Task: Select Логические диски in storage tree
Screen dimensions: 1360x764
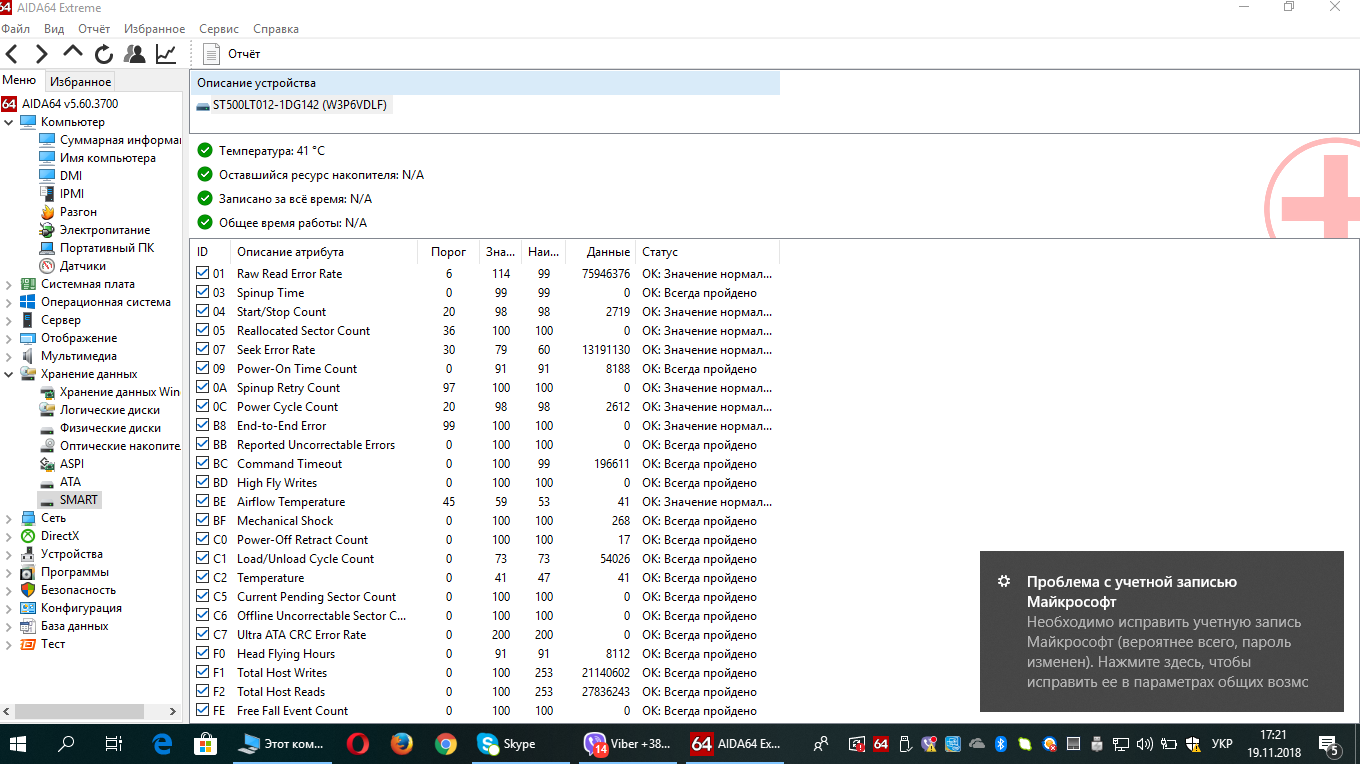Action: pyautogui.click(x=99, y=410)
